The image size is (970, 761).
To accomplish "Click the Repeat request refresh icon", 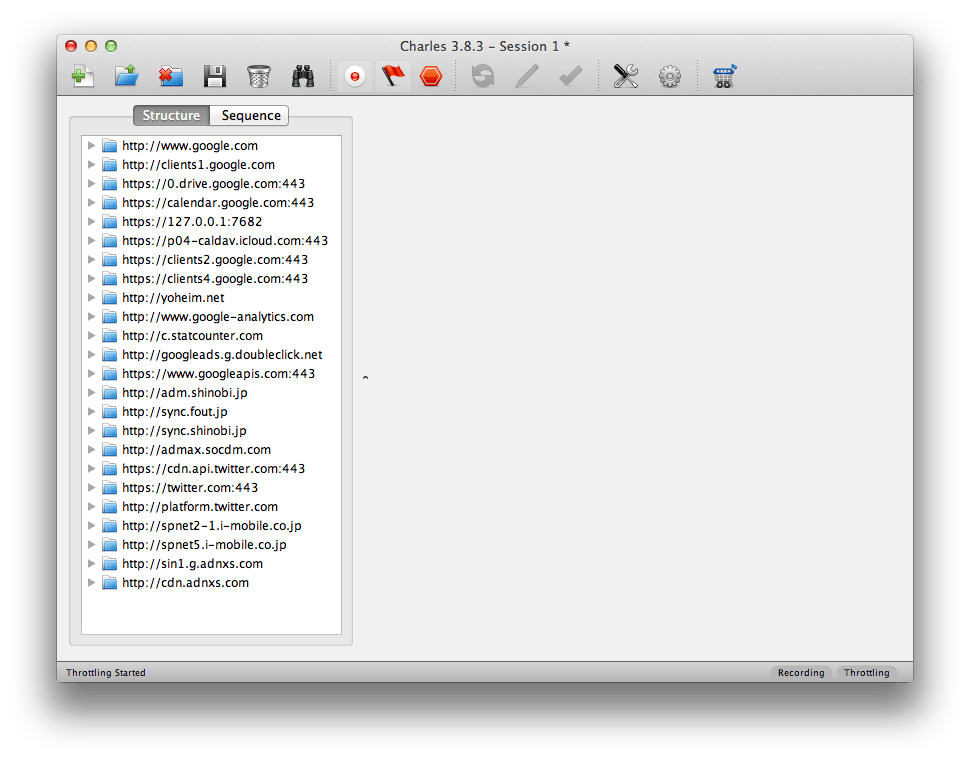I will click(483, 76).
